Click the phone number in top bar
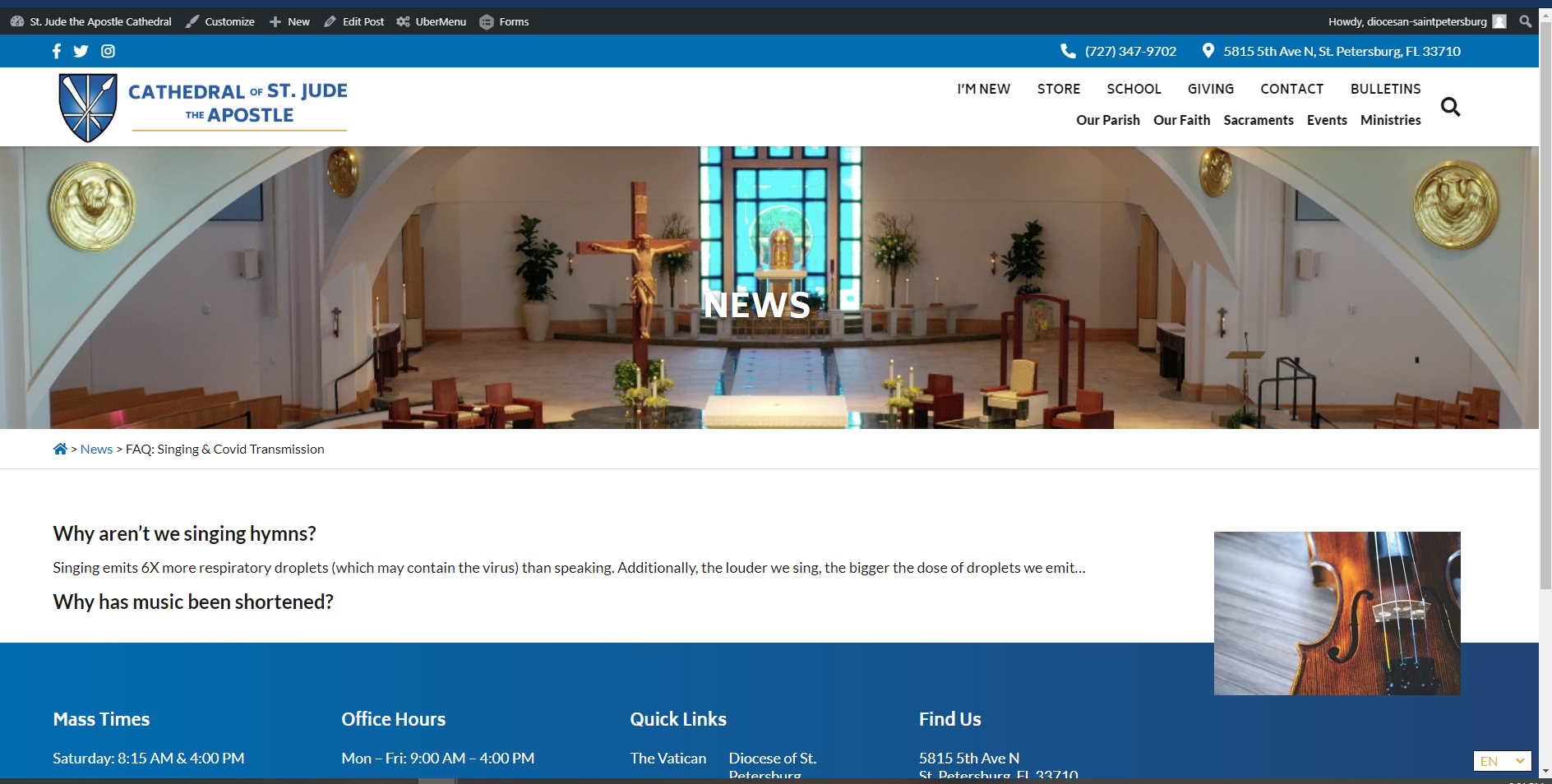 pos(1129,51)
